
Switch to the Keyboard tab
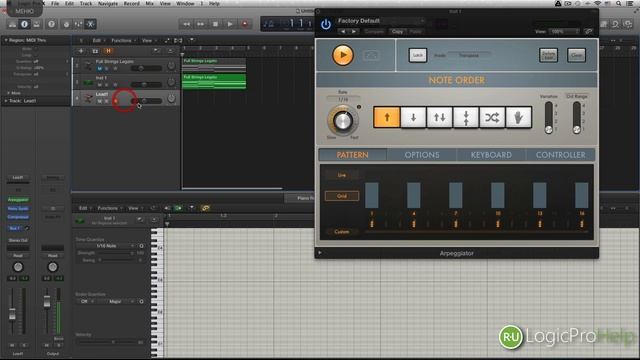pyautogui.click(x=491, y=155)
